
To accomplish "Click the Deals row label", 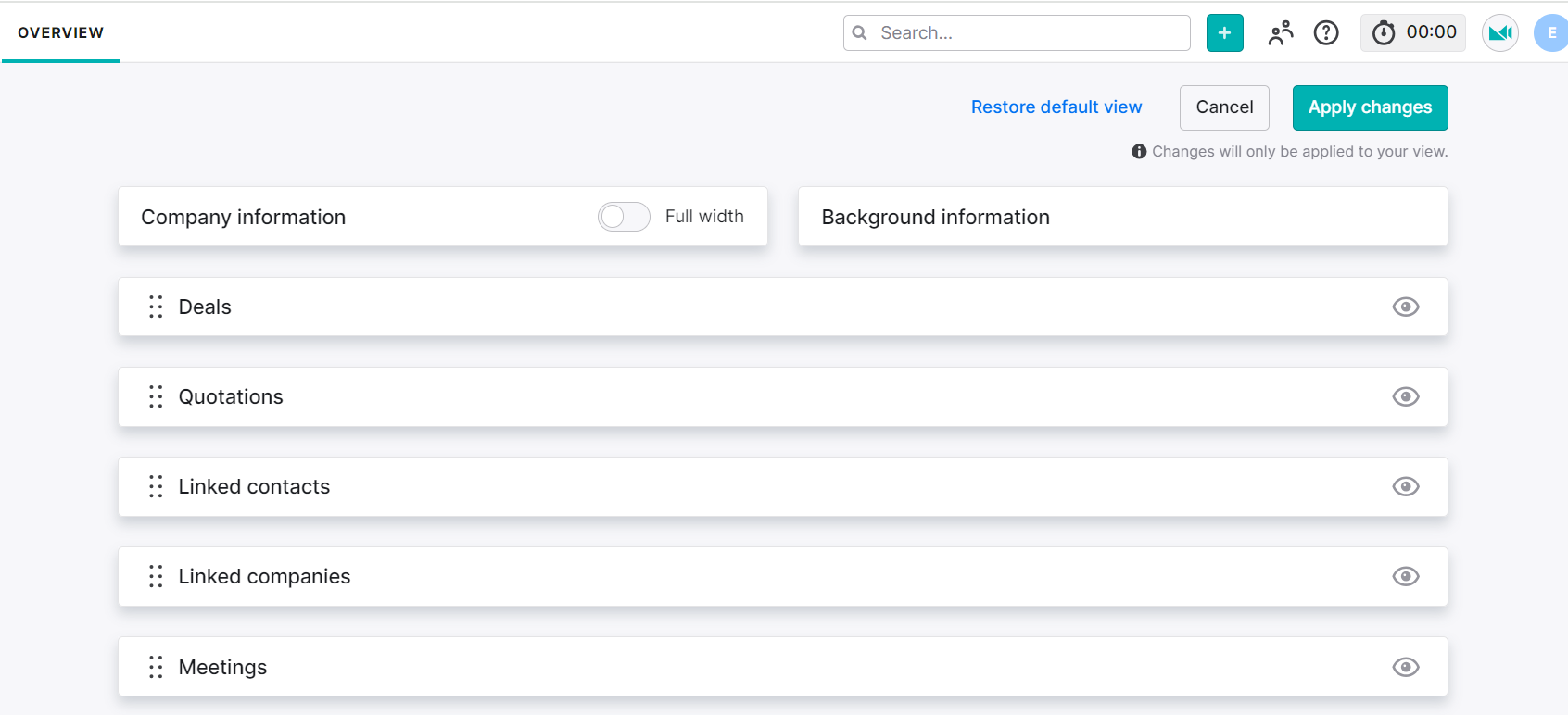I will [205, 307].
